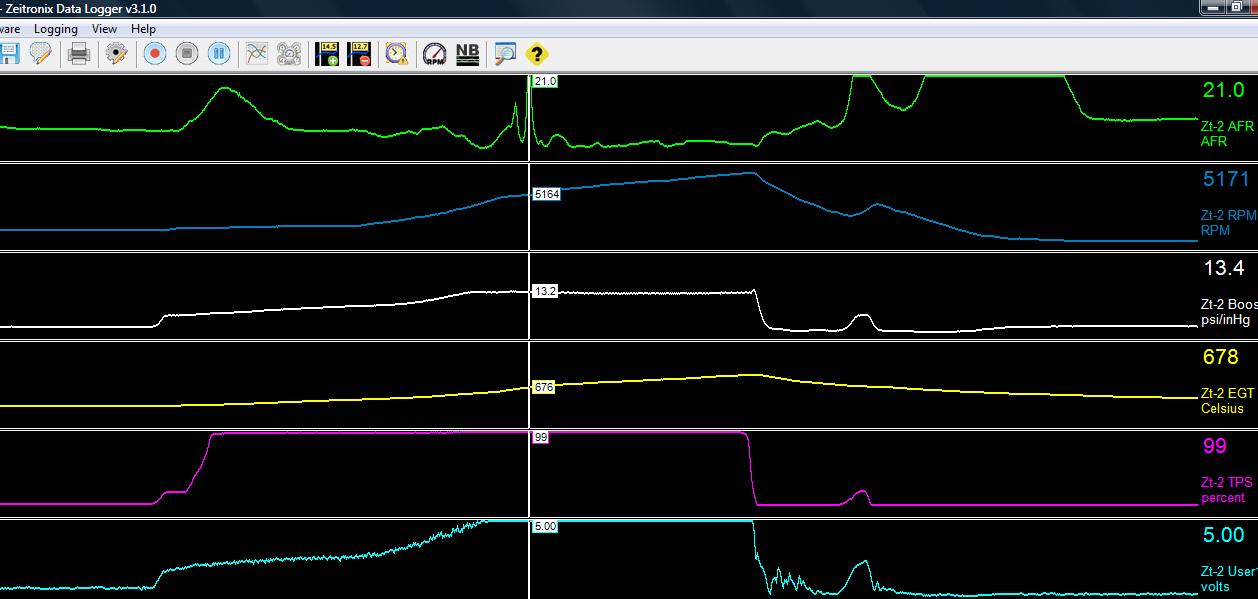The height and width of the screenshot is (599, 1258).
Task: Stop the current log recording
Action: (x=186, y=54)
